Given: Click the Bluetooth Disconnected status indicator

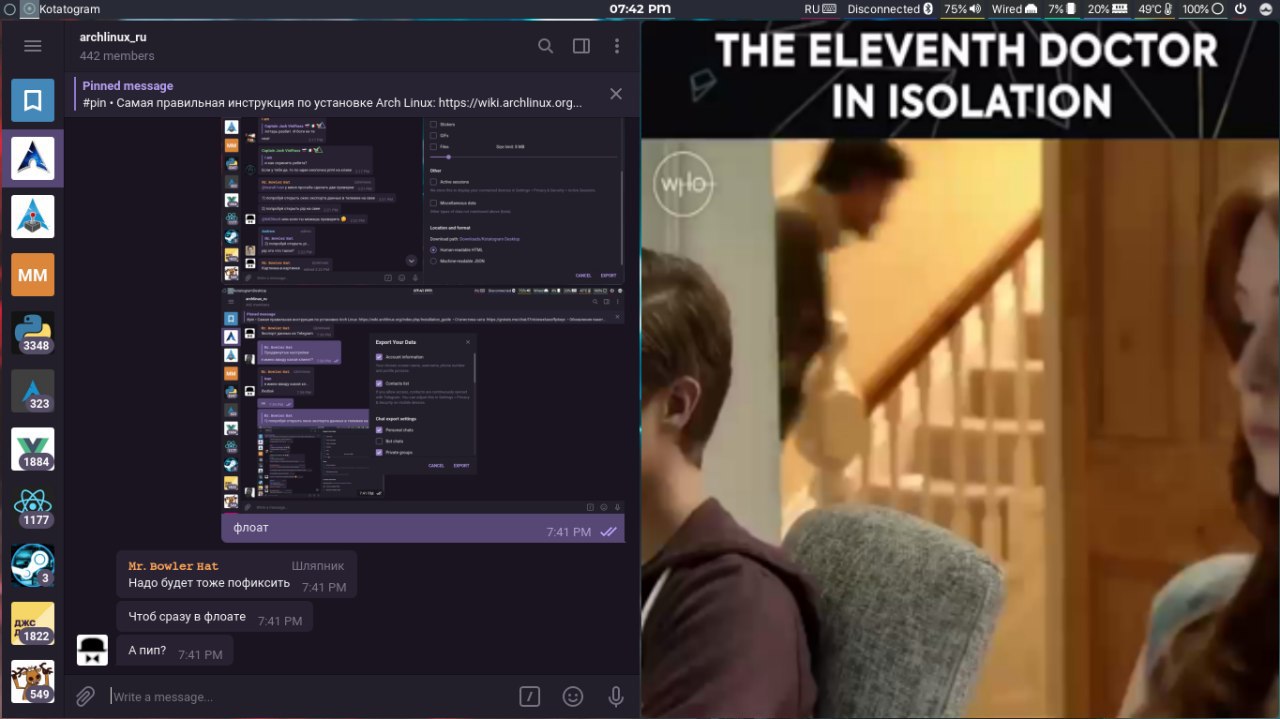Looking at the screenshot, I should click(x=890, y=9).
